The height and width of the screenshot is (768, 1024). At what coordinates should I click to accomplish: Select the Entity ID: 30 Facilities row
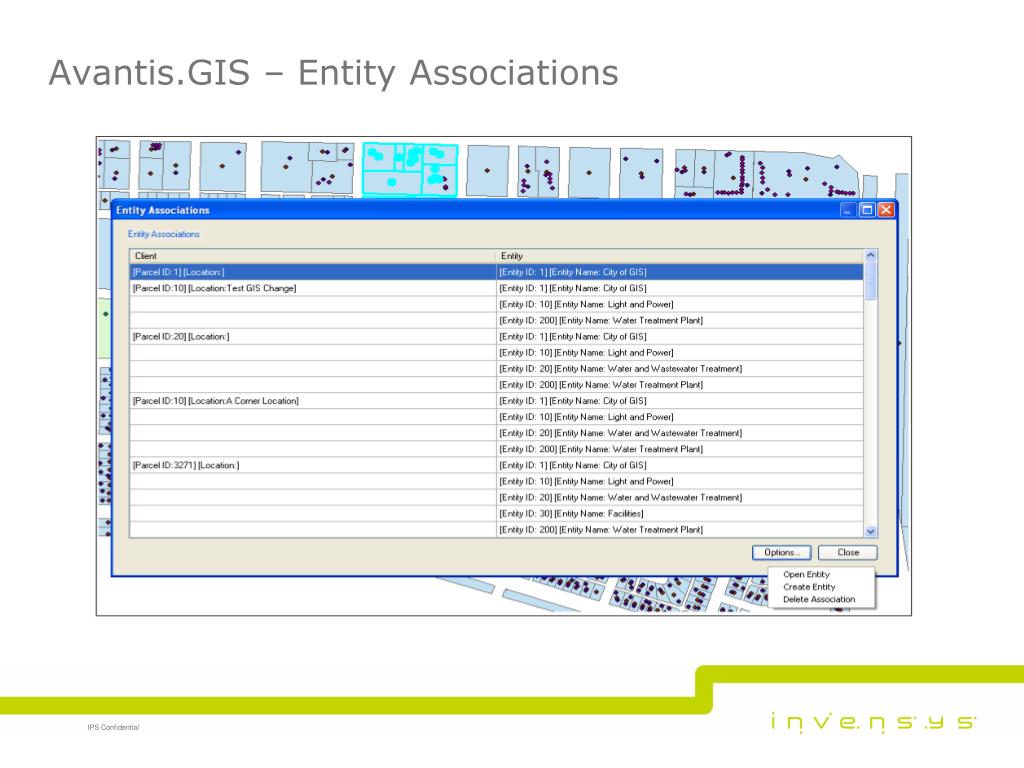680,513
